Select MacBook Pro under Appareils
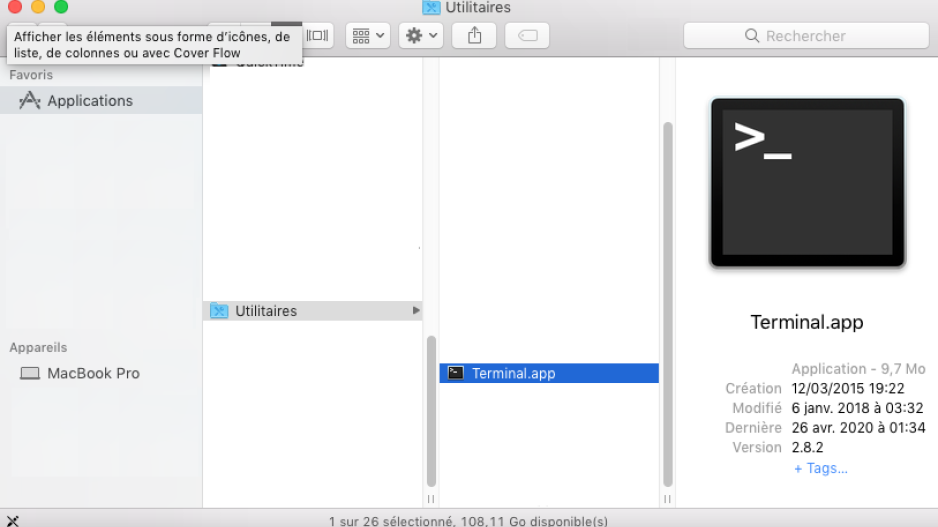Image resolution: width=938 pixels, height=527 pixels. tap(101, 373)
